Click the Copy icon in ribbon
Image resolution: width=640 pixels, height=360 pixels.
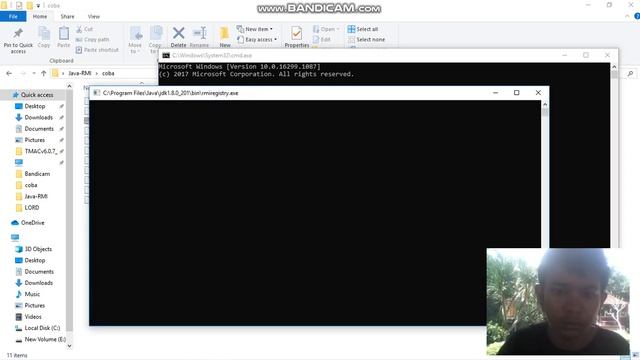click(x=44, y=33)
